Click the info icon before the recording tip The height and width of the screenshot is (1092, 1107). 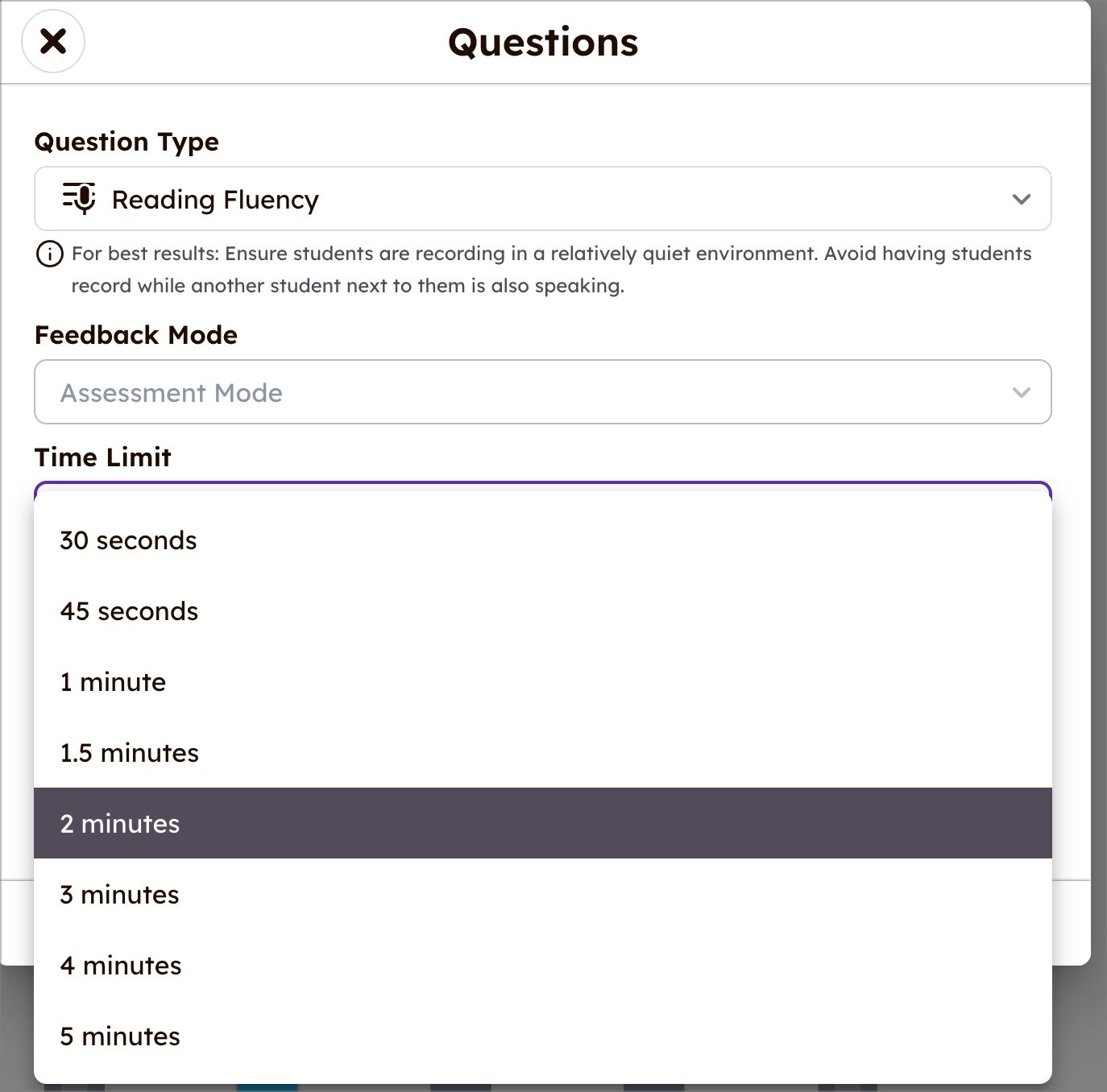click(x=48, y=254)
